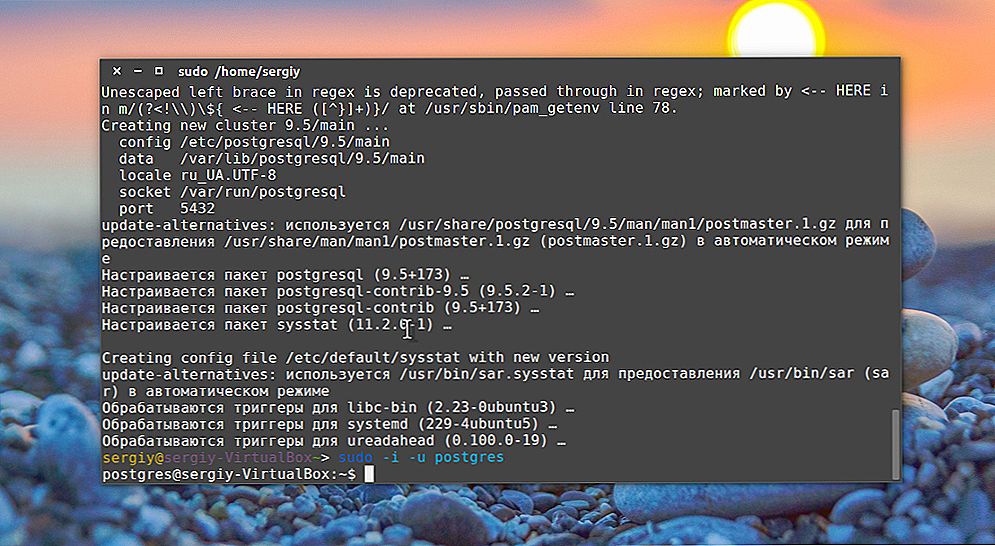This screenshot has height=546, width=995.
Task: Click the data path /var/lib/postgresql/9.5/main
Action: pos(302,158)
